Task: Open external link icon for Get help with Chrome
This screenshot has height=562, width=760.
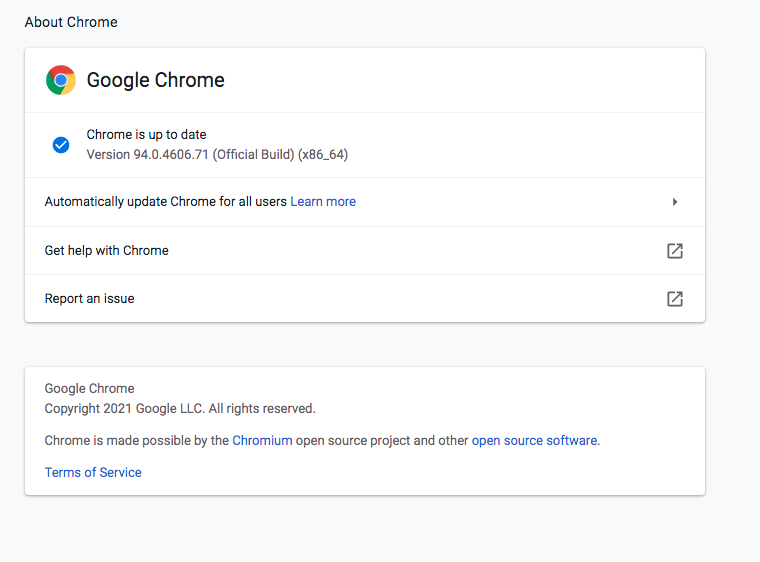Action: tap(675, 251)
